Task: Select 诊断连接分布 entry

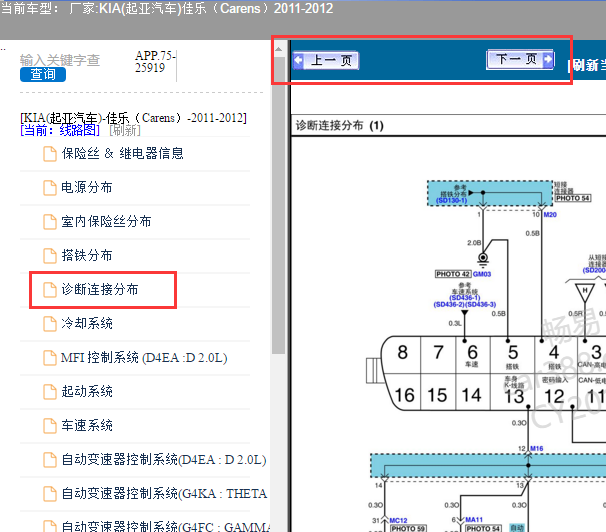Action: 100,289
